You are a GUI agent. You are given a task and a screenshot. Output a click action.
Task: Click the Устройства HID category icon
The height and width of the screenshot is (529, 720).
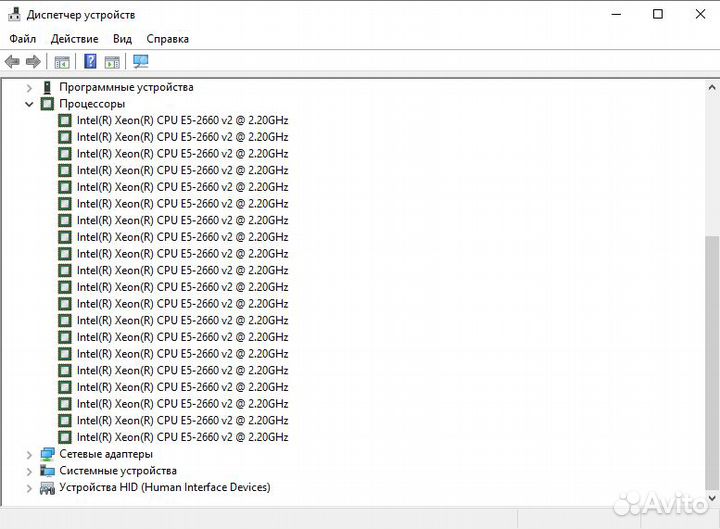pyautogui.click(x=47, y=488)
